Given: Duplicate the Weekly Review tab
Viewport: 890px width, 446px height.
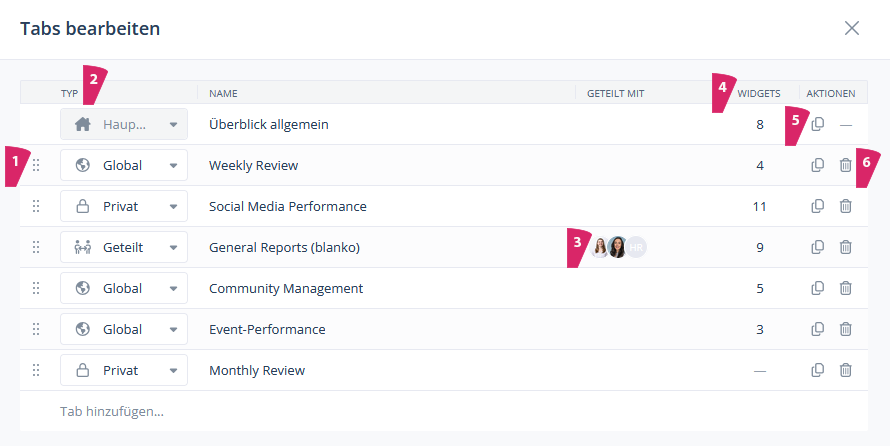Looking at the screenshot, I should pos(818,165).
